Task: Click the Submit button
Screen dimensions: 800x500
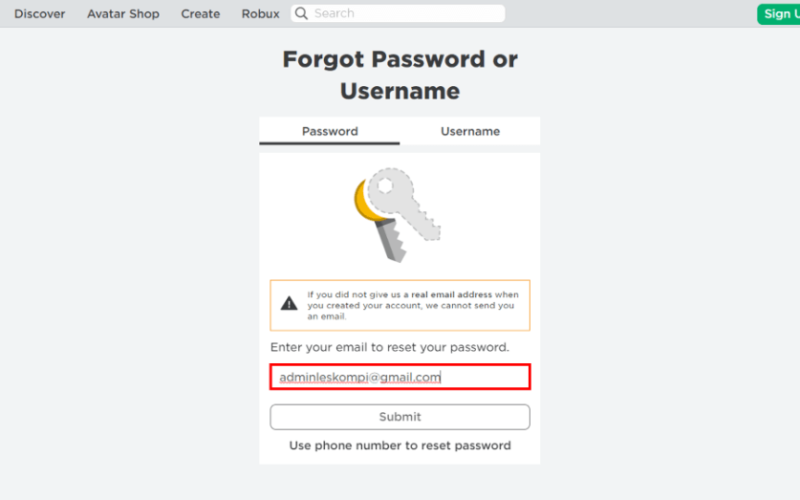Action: [x=400, y=417]
